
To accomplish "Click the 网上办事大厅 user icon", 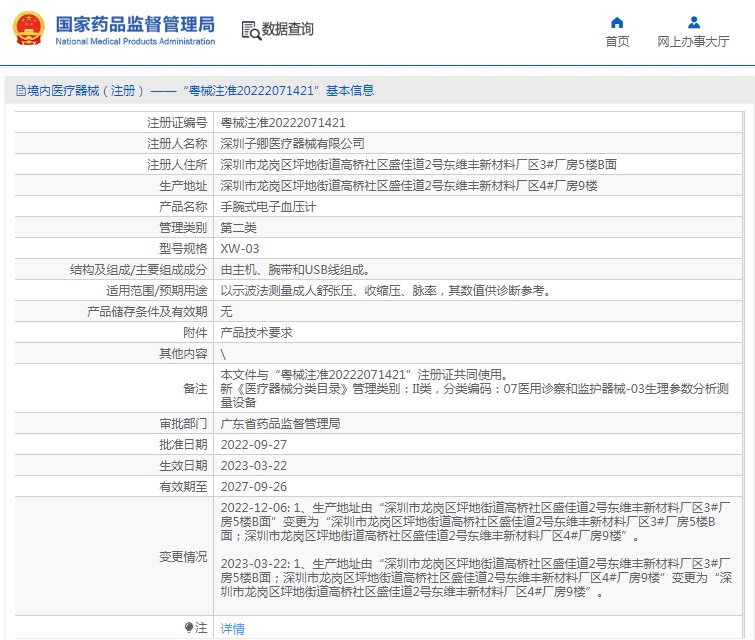I will pyautogui.click(x=694, y=23).
